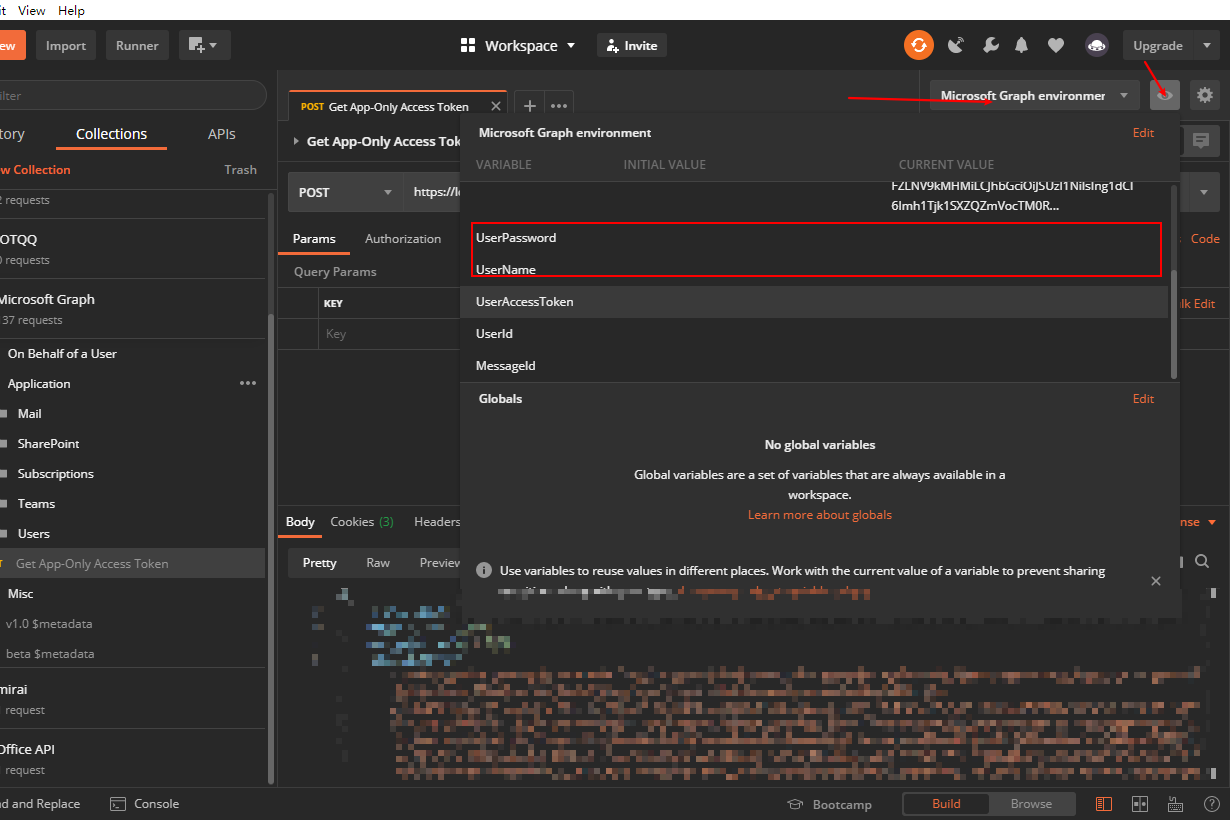Open Microsoft Graph environment selector
The image size is (1230, 820).
(x=1035, y=95)
